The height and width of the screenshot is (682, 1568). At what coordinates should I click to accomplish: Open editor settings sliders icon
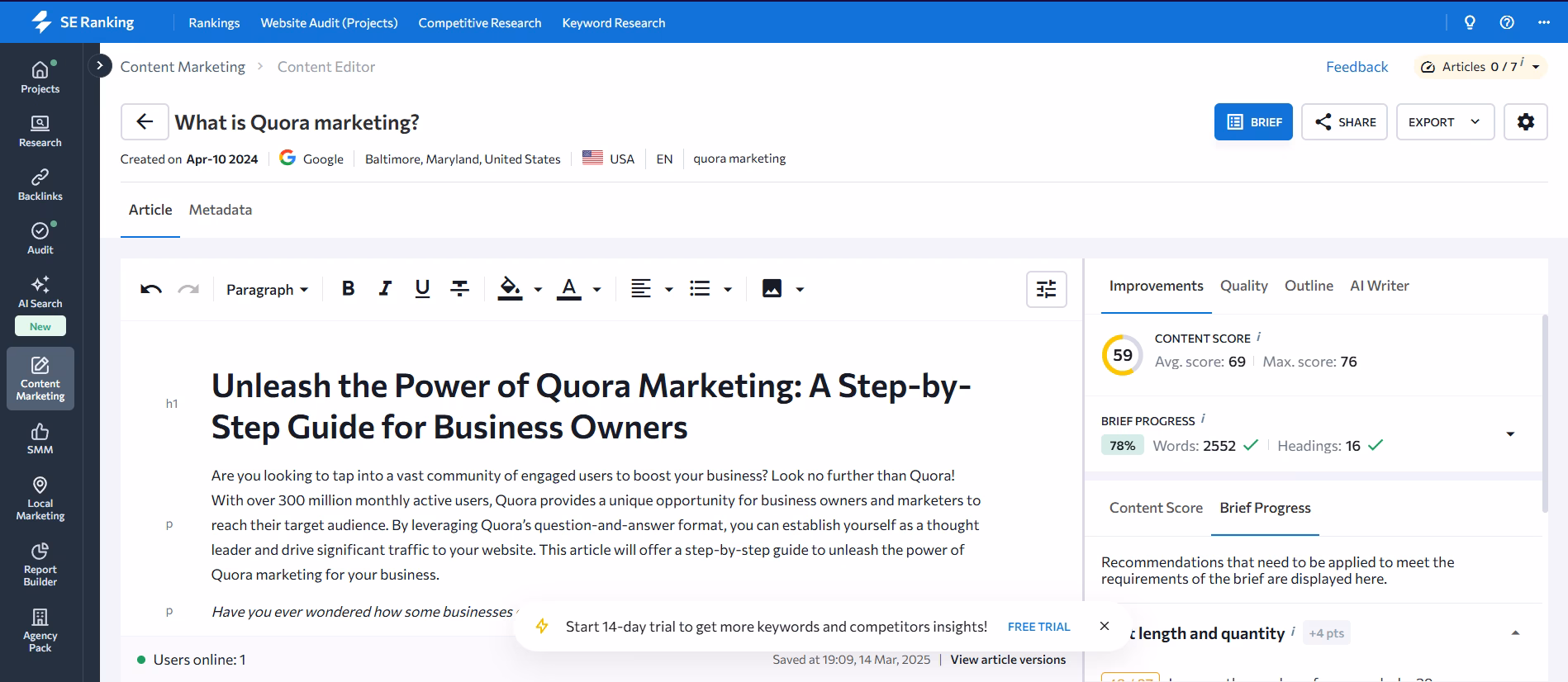pyautogui.click(x=1046, y=289)
